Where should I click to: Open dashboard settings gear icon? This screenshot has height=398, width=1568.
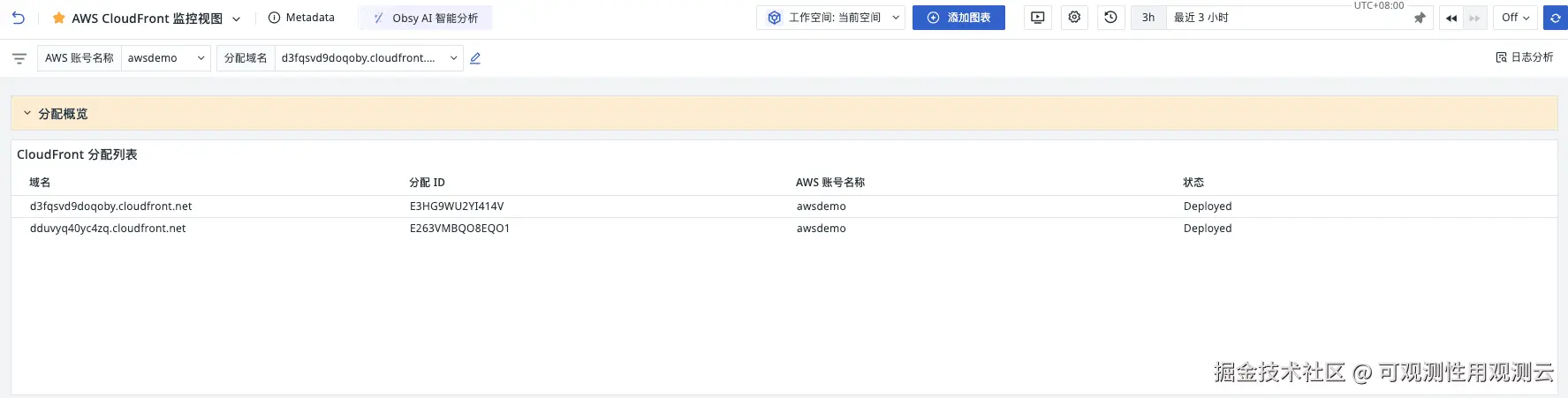coord(1074,18)
